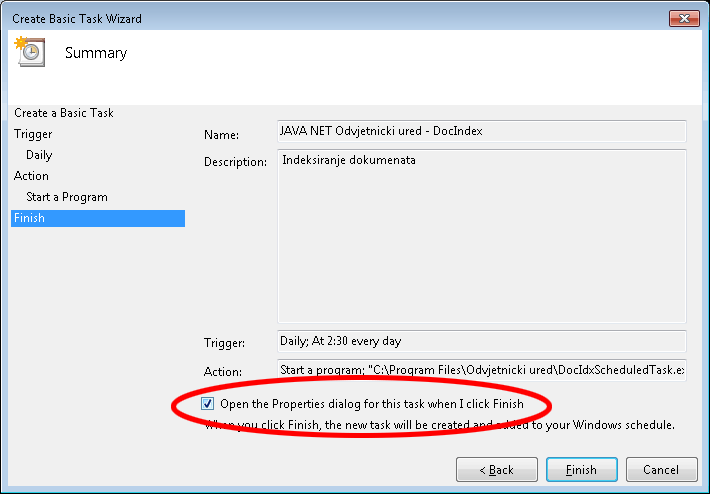This screenshot has width=710, height=494.
Task: Click the wizard title bar text
Action: (x=77, y=18)
